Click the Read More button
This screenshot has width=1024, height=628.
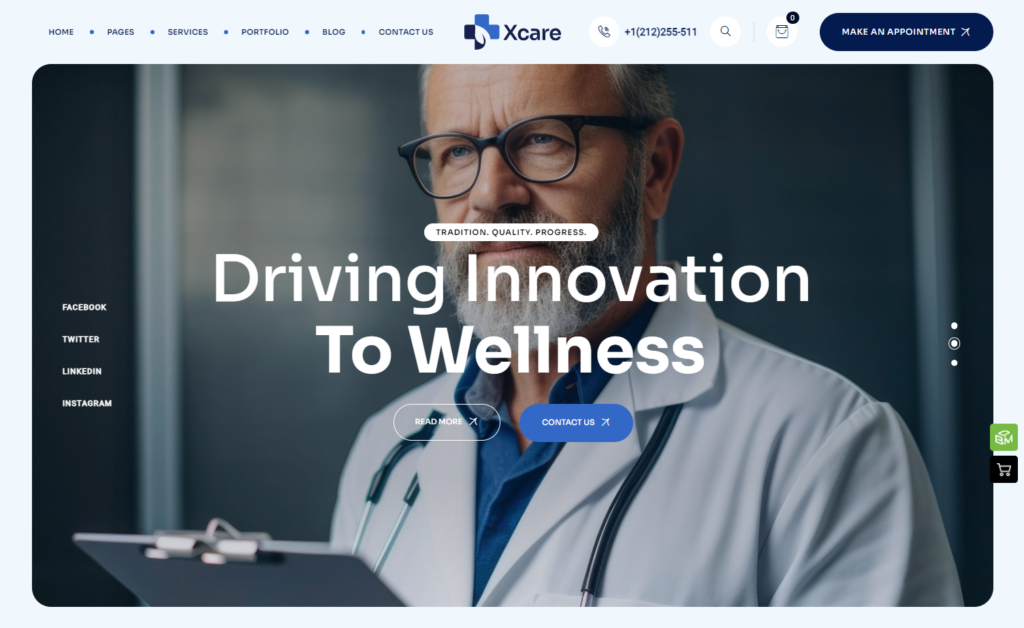point(447,422)
